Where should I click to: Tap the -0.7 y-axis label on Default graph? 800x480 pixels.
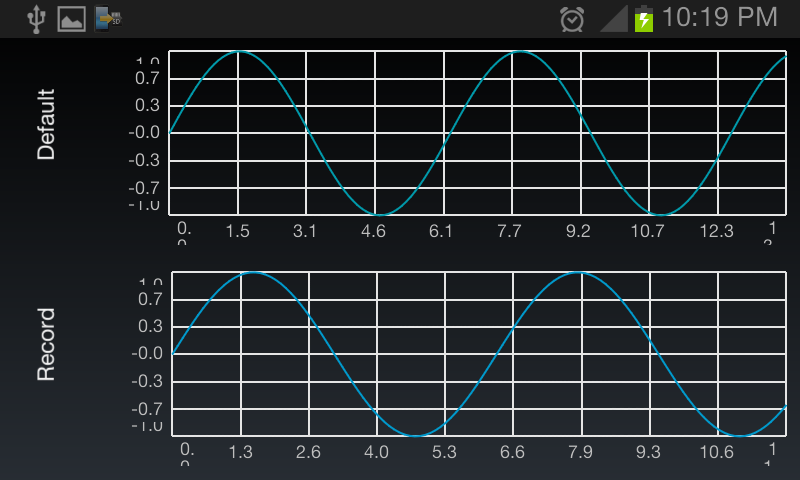tap(144, 188)
